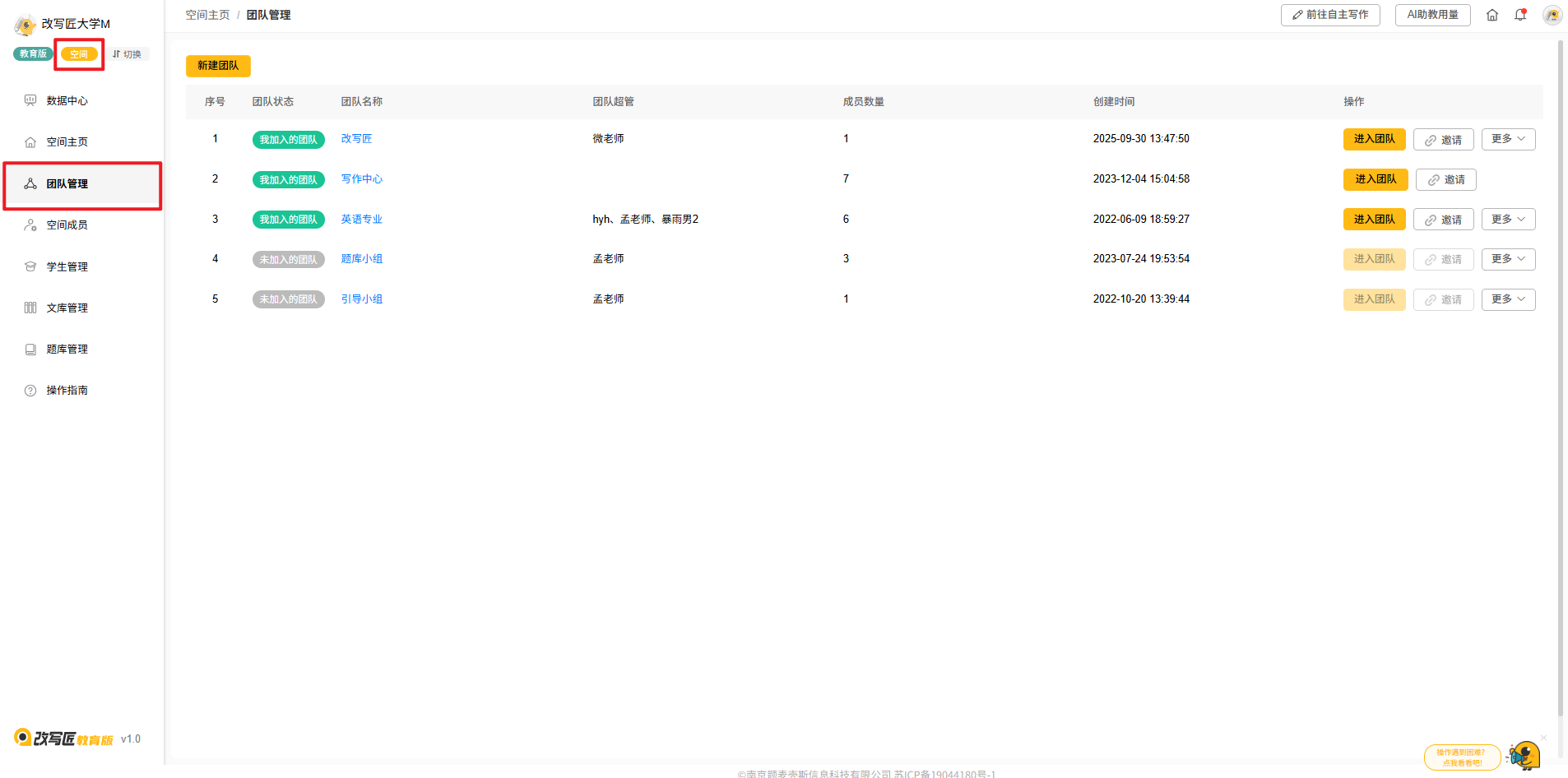1568x778 pixels.
Task: Select 学生管理 in the sidebar menu
Action: pyautogui.click(x=67, y=266)
